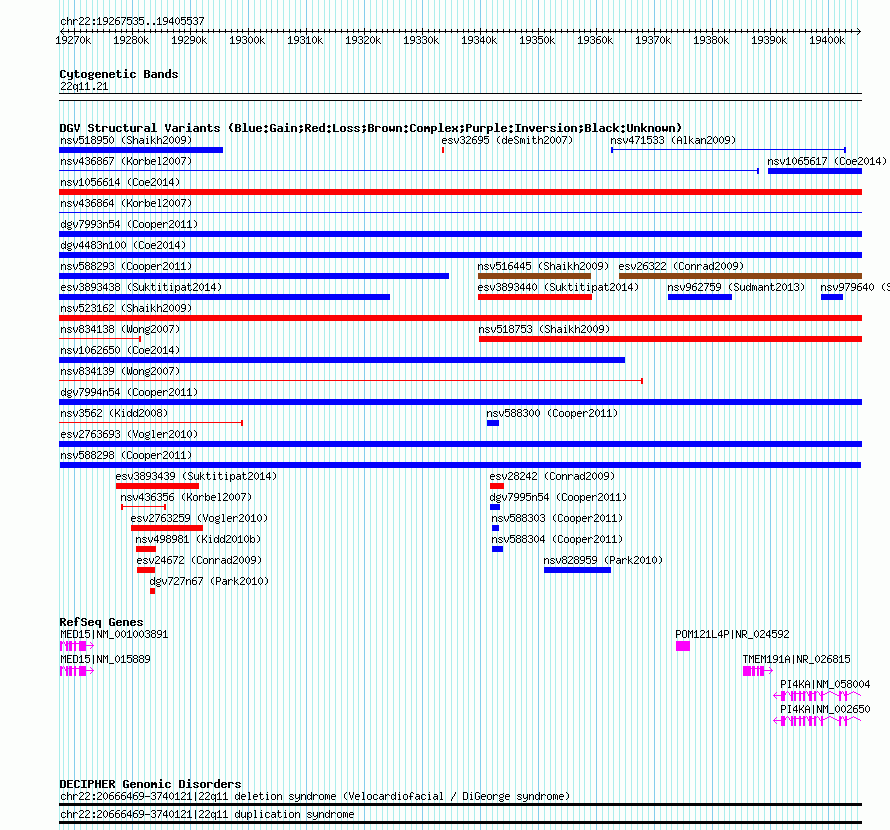Click the 22q11 deletion syndrome entry
Screen dimensions: 890x830
point(314,797)
